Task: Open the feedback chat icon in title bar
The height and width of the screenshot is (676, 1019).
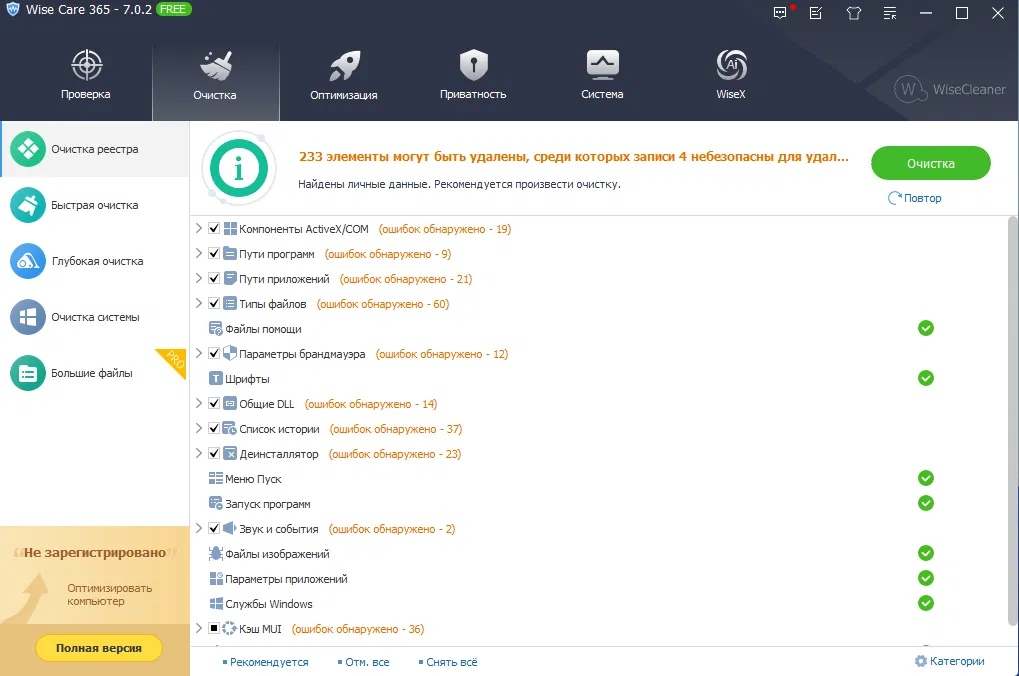Action: pos(780,12)
